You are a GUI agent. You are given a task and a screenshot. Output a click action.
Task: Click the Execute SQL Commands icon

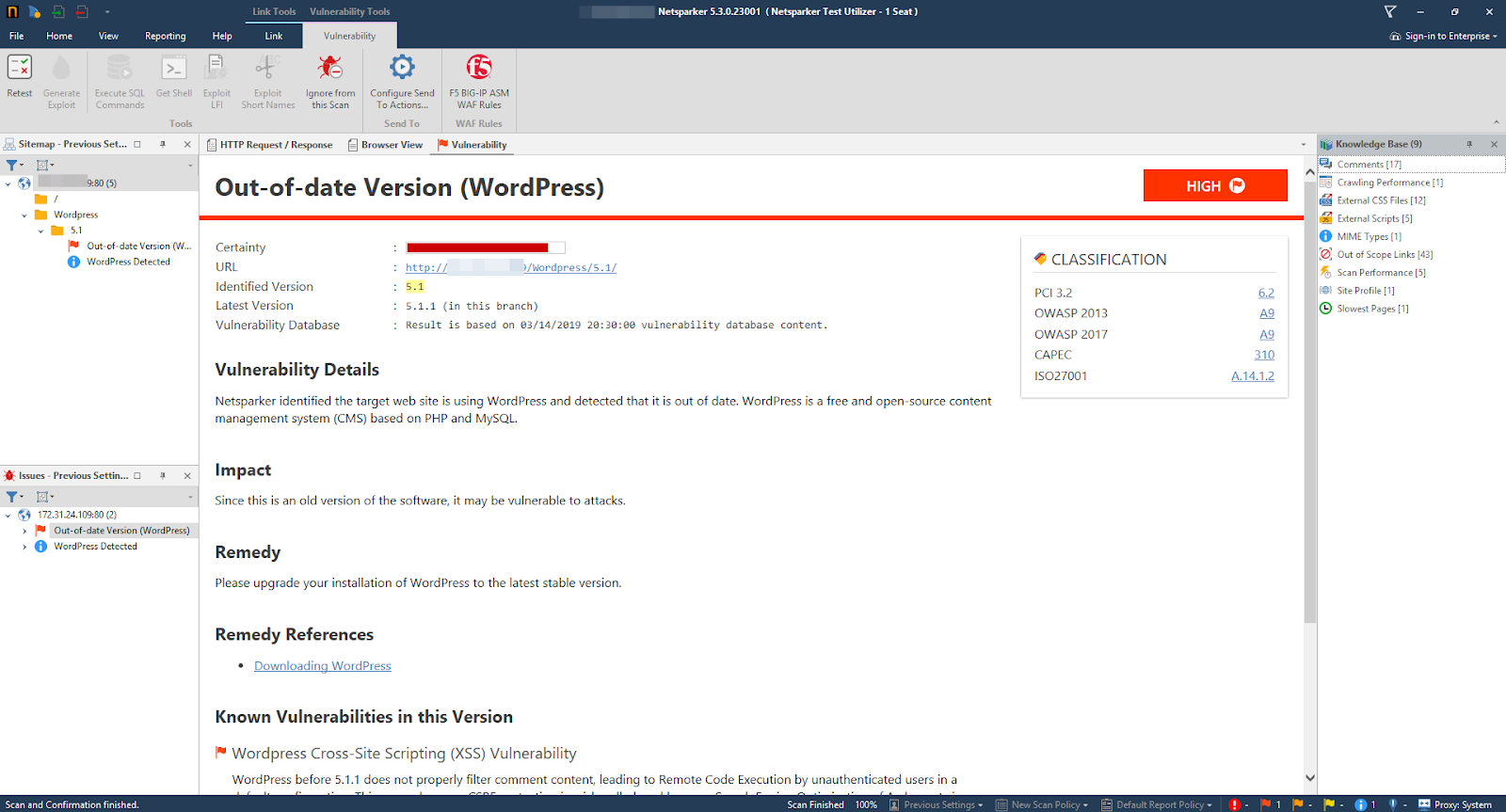click(x=120, y=68)
